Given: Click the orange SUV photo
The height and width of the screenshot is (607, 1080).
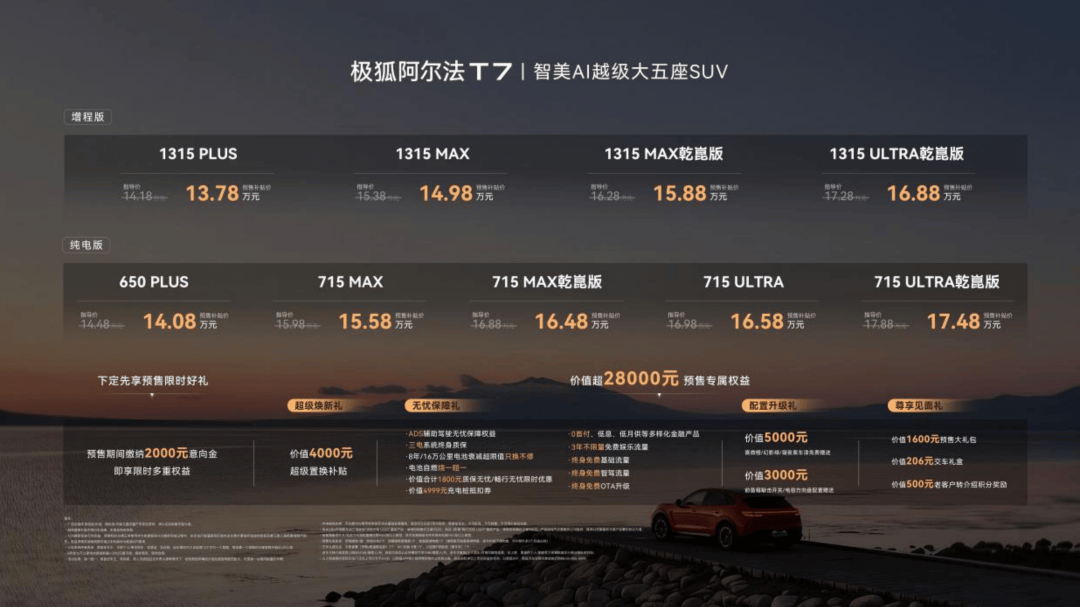Looking at the screenshot, I should [x=726, y=519].
